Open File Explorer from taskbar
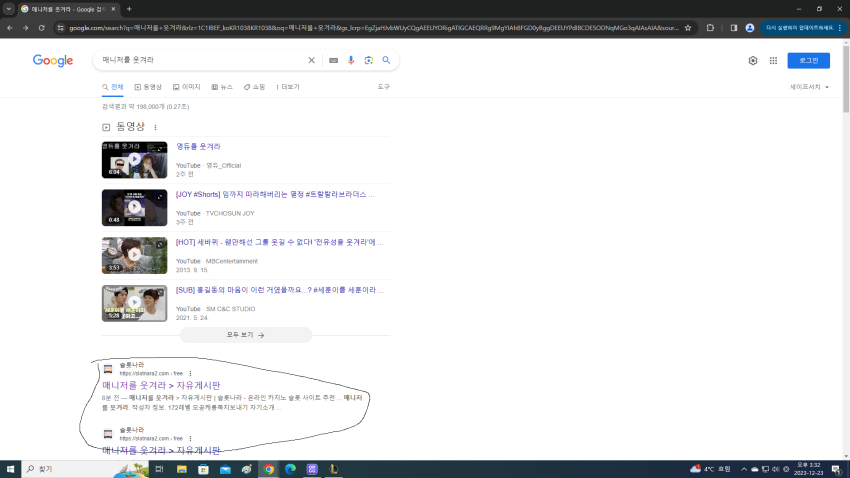This screenshot has width=850, height=478. pyautogui.click(x=182, y=469)
